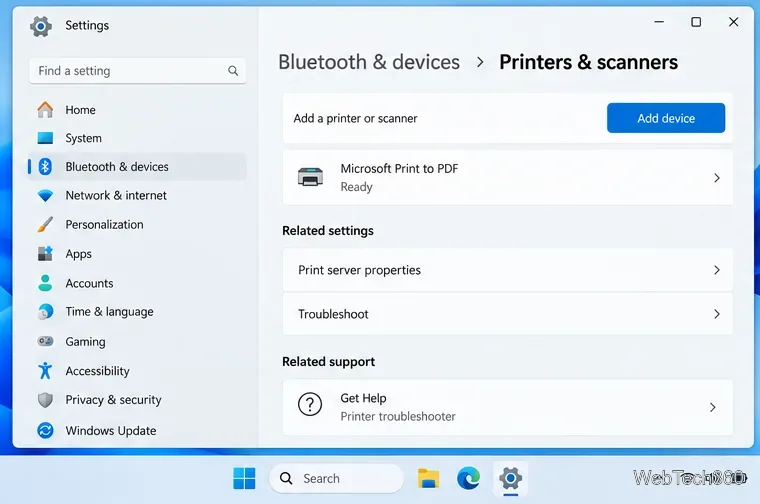Viewport: 760px width, 504px height.
Task: Click the Gaming controller icon
Action: coord(45,341)
